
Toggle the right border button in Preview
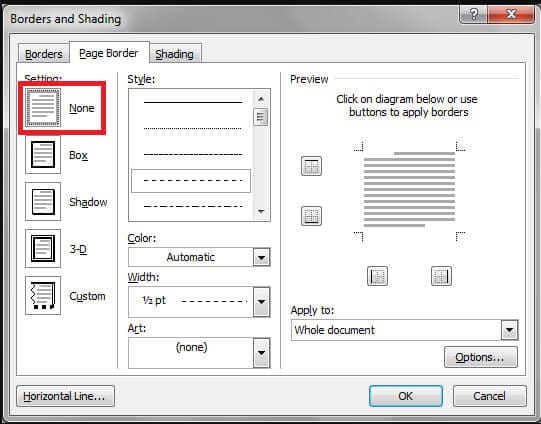pyautogui.click(x=441, y=276)
